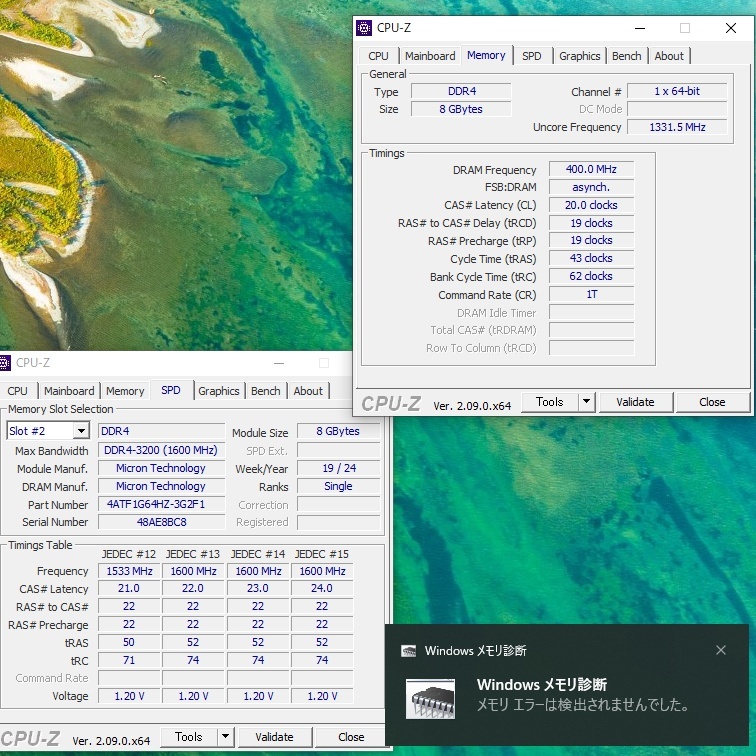Image resolution: width=756 pixels, height=756 pixels.
Task: Click the small app icon in the notification header
Action: pos(409,651)
